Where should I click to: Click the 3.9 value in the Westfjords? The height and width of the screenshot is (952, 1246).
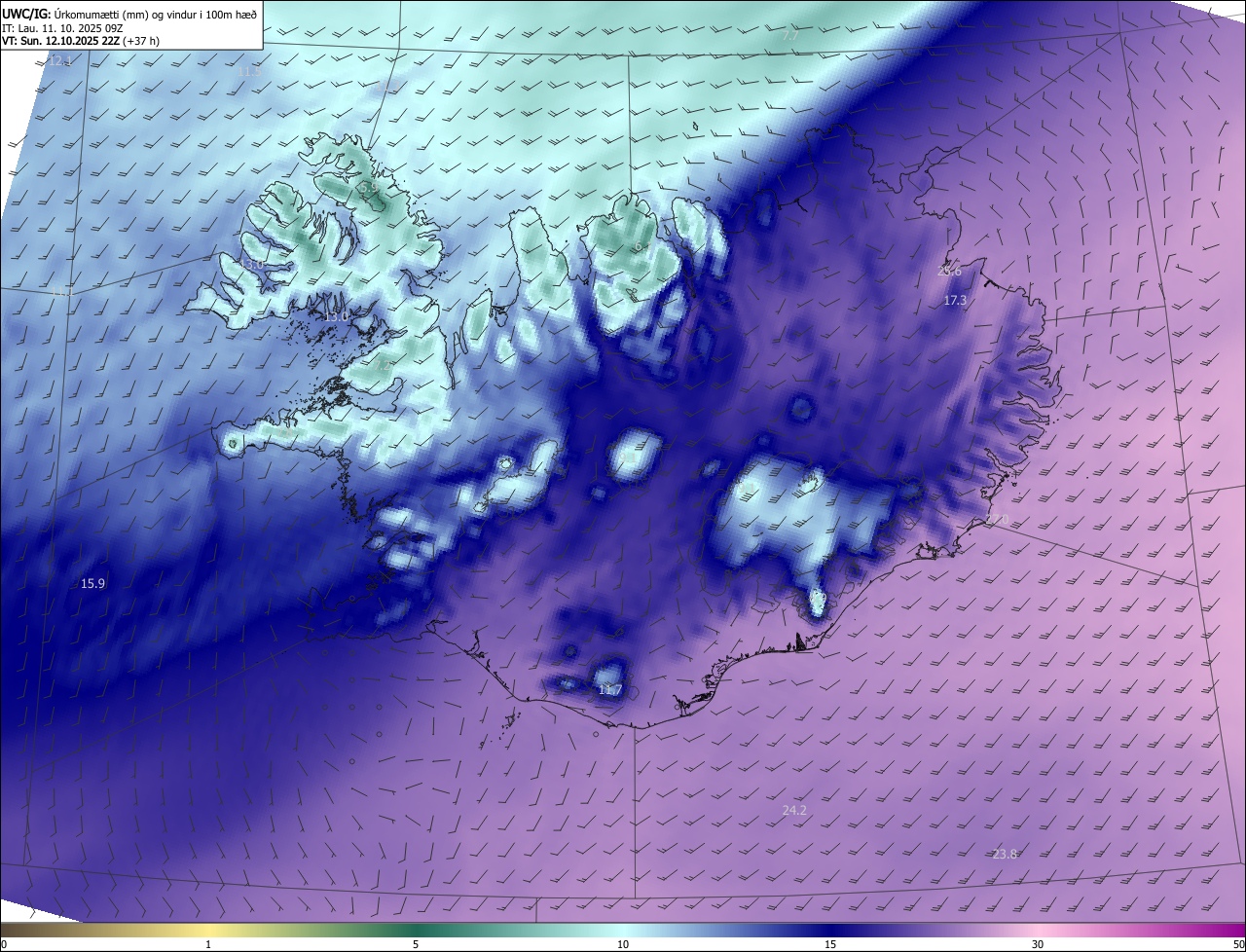click(x=370, y=188)
